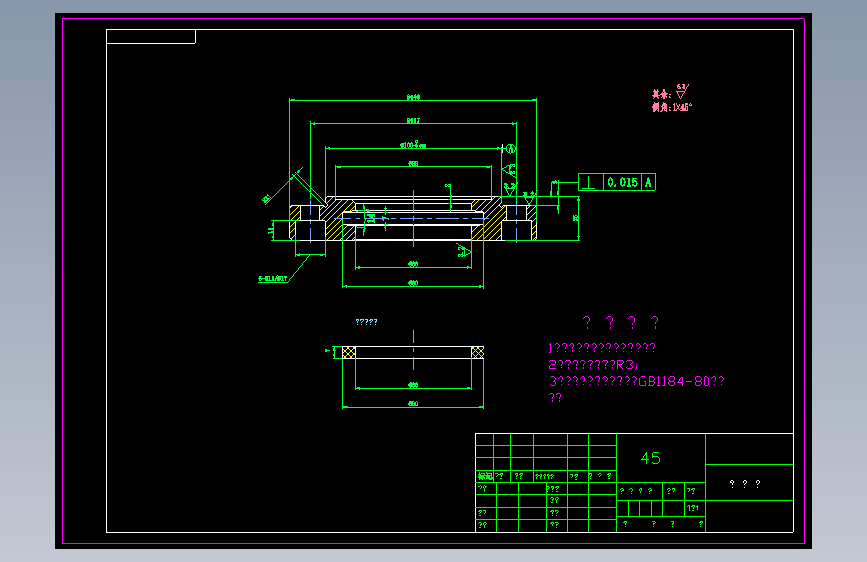
Task: Click the cyan "?????" label above lower view
Action: coord(366,322)
